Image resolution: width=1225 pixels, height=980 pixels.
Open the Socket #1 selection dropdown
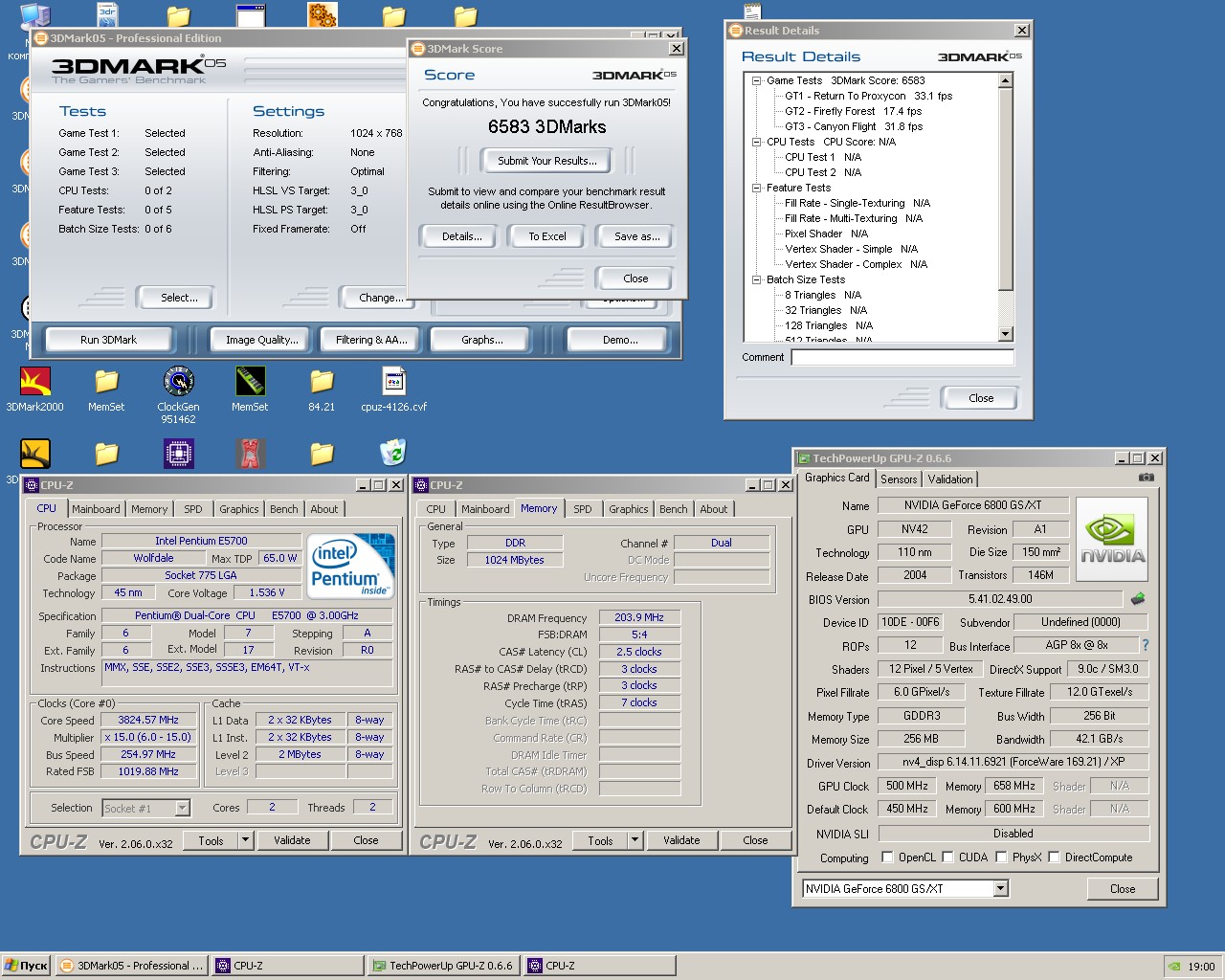tap(182, 809)
